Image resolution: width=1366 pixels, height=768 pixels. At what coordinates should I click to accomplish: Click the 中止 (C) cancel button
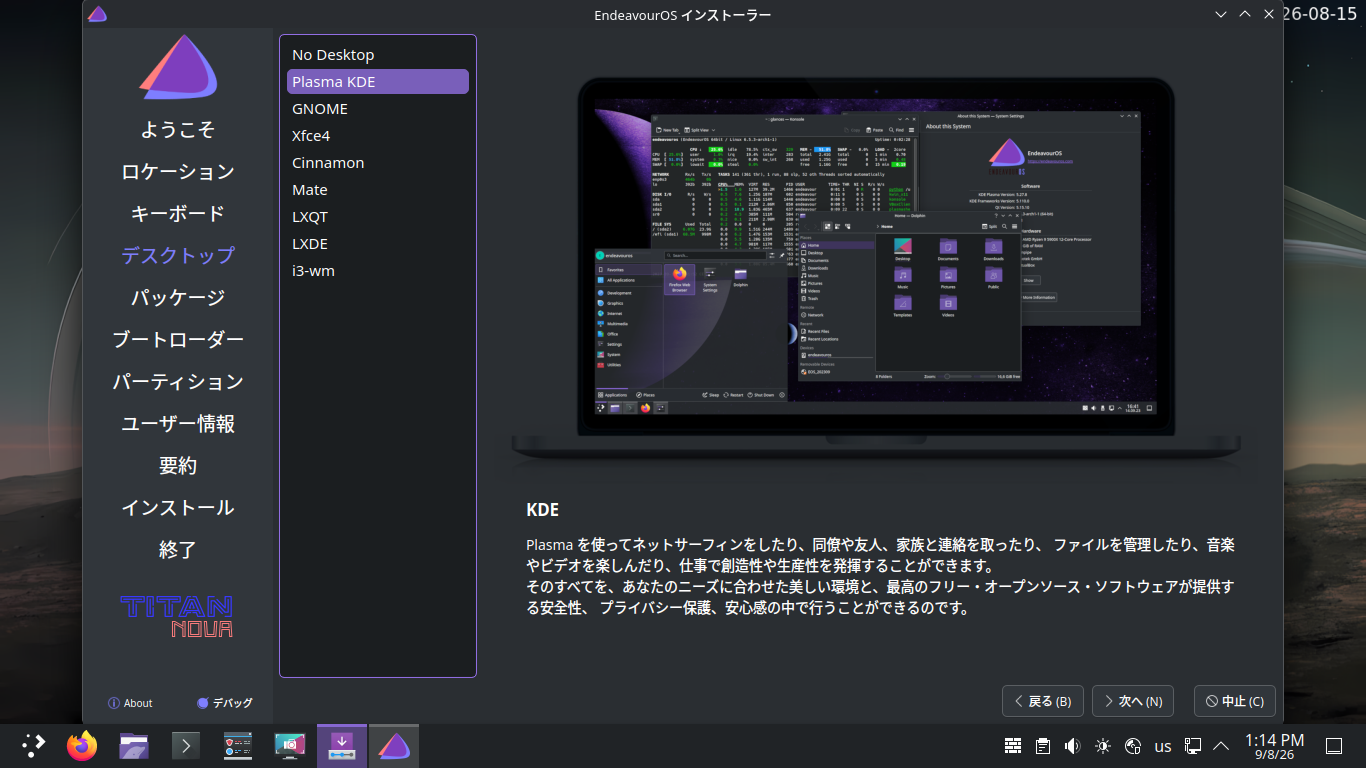(x=1235, y=701)
